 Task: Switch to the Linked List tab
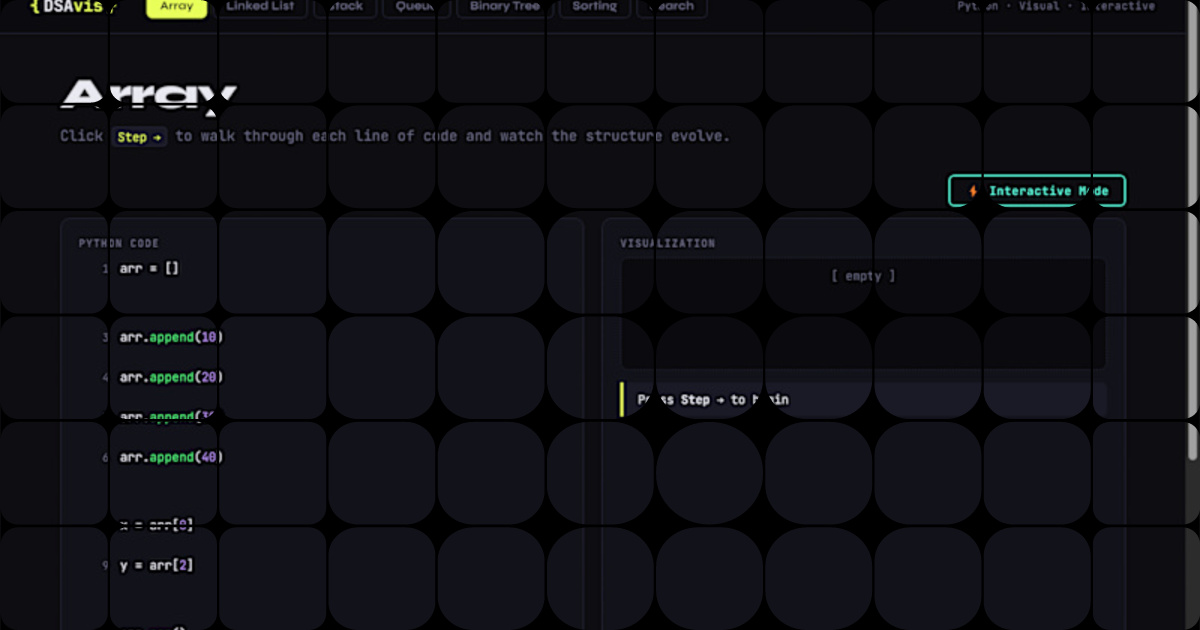[x=260, y=7]
